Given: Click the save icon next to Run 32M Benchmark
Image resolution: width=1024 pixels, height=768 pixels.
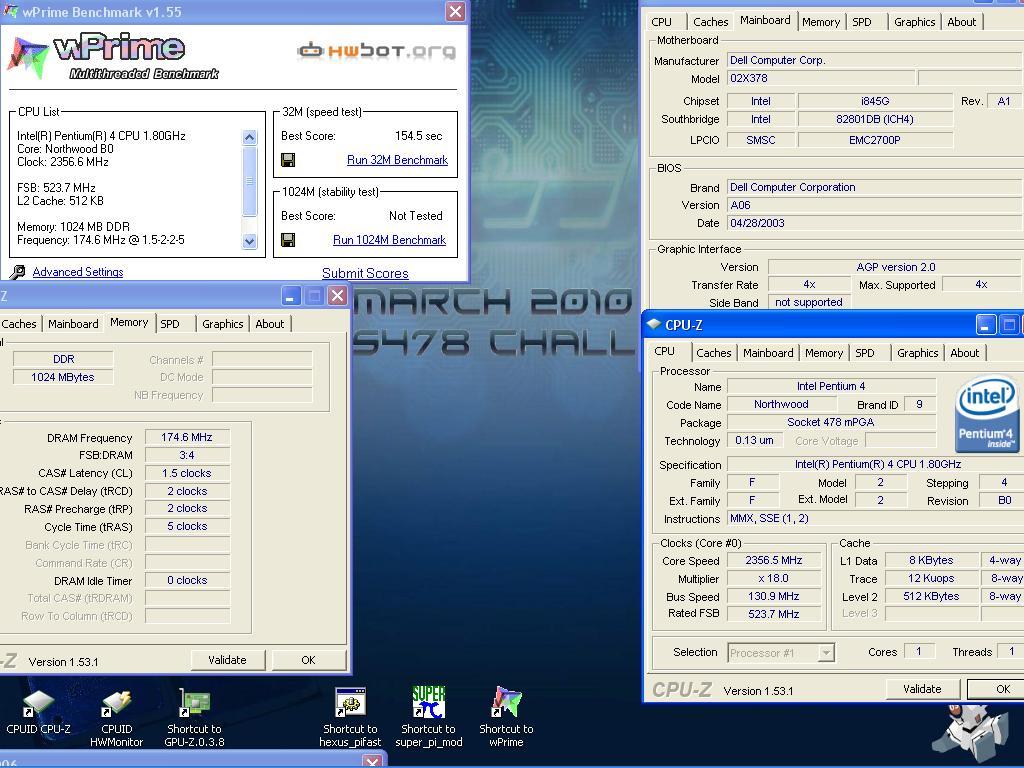Looking at the screenshot, I should coord(288,160).
